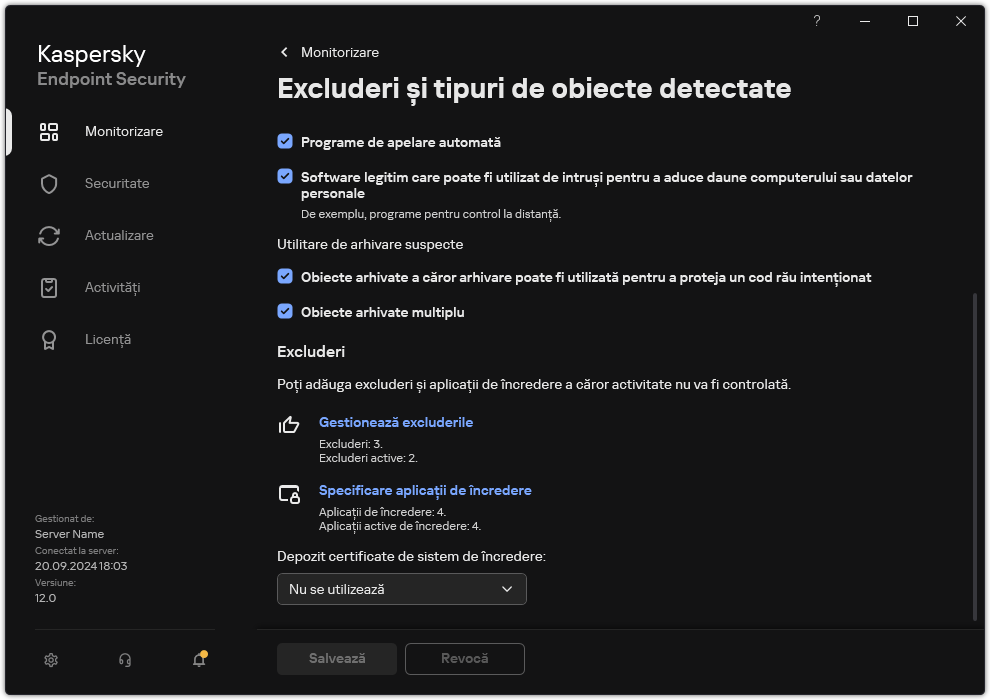This screenshot has height=700, width=990.
Task: Contact support via headset icon
Action: [x=124, y=660]
